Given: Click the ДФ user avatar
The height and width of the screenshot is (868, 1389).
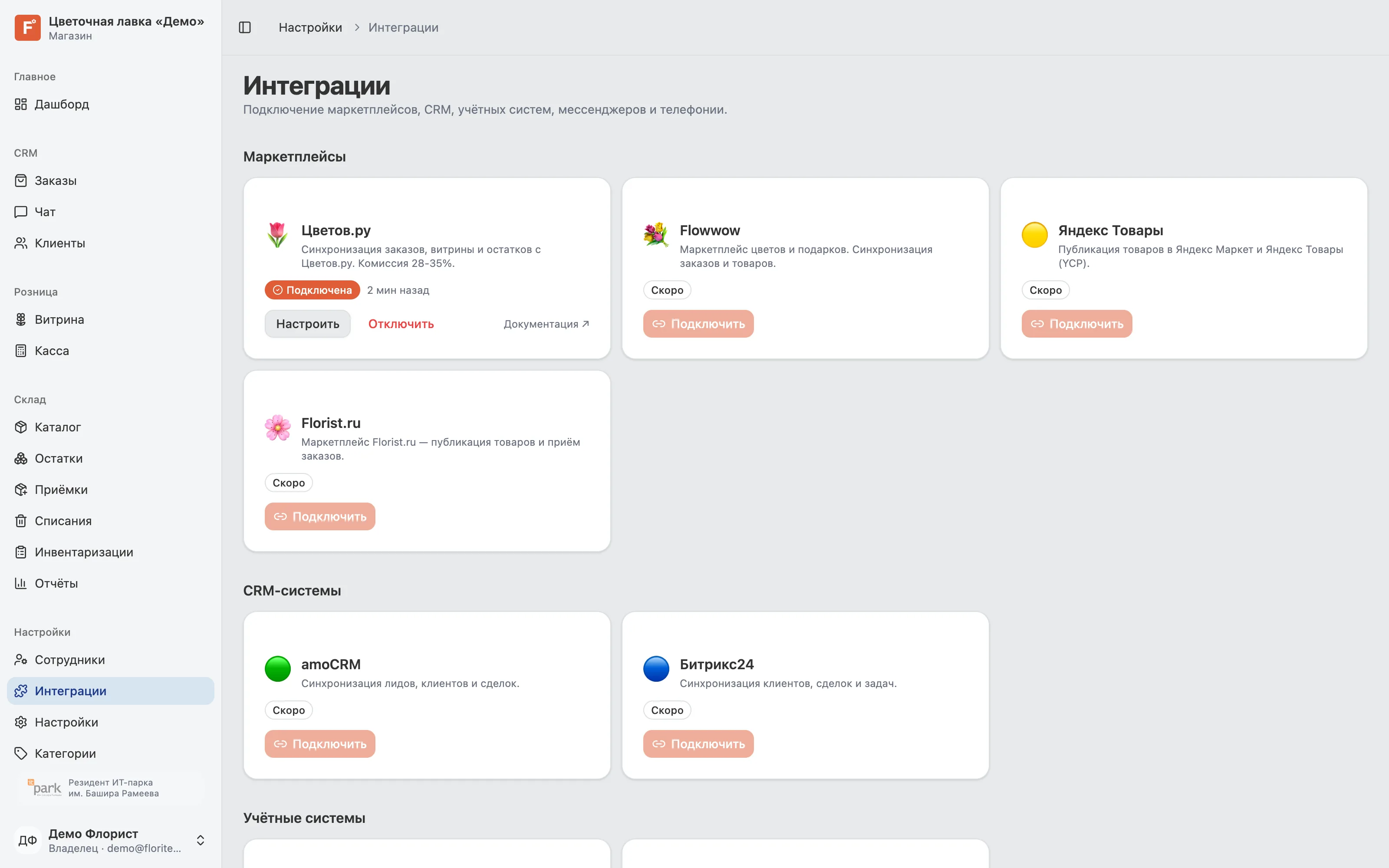Looking at the screenshot, I should [x=27, y=841].
